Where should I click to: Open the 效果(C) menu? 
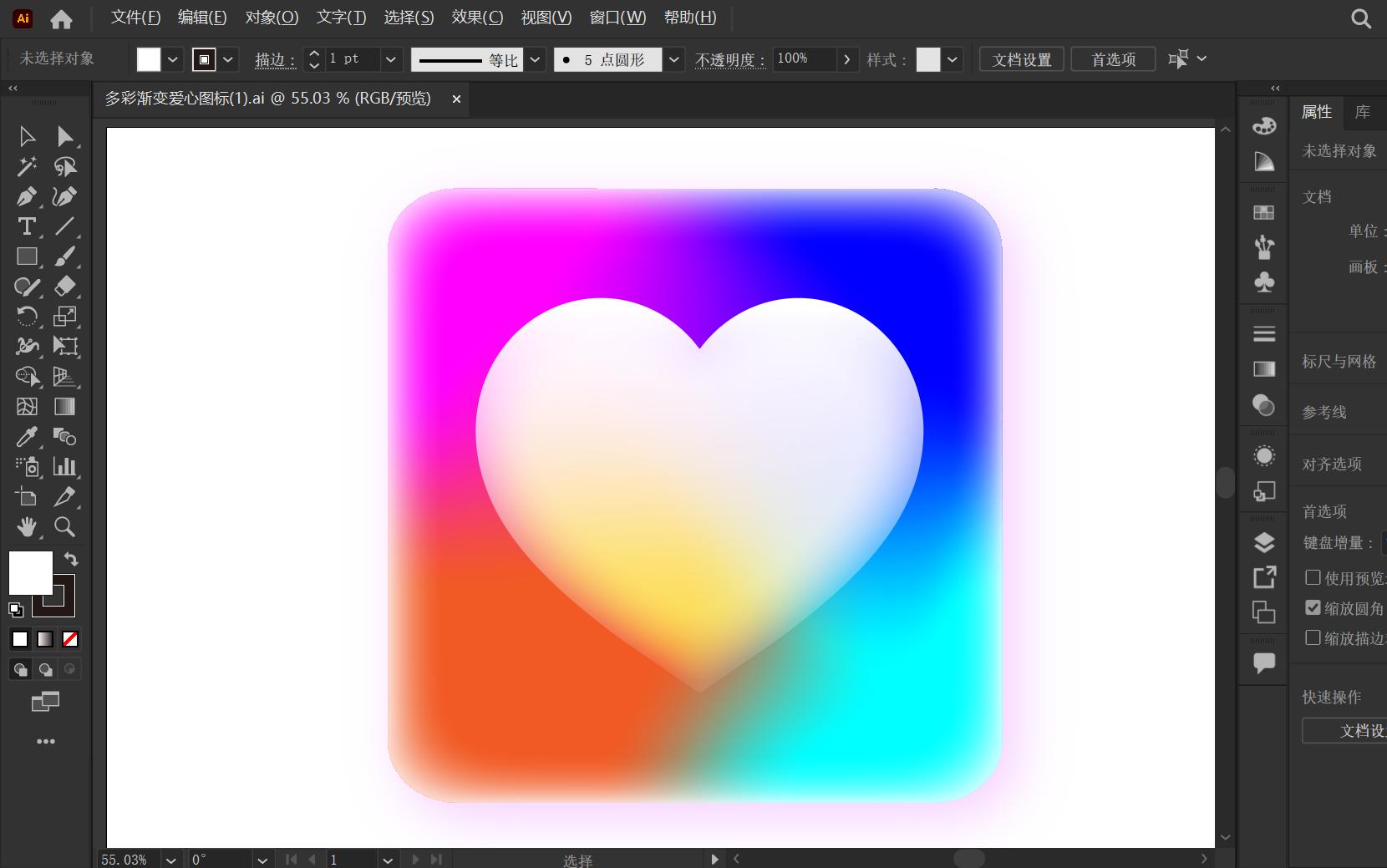(477, 18)
